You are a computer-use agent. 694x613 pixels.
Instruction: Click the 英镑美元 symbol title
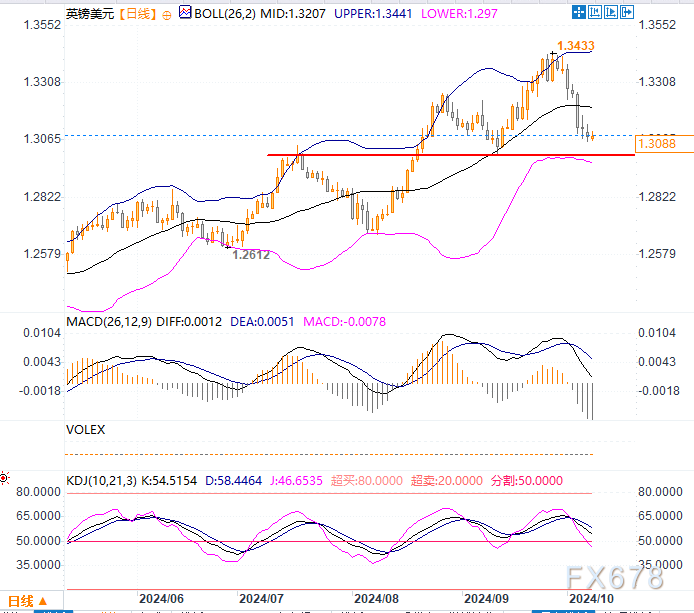(90, 14)
